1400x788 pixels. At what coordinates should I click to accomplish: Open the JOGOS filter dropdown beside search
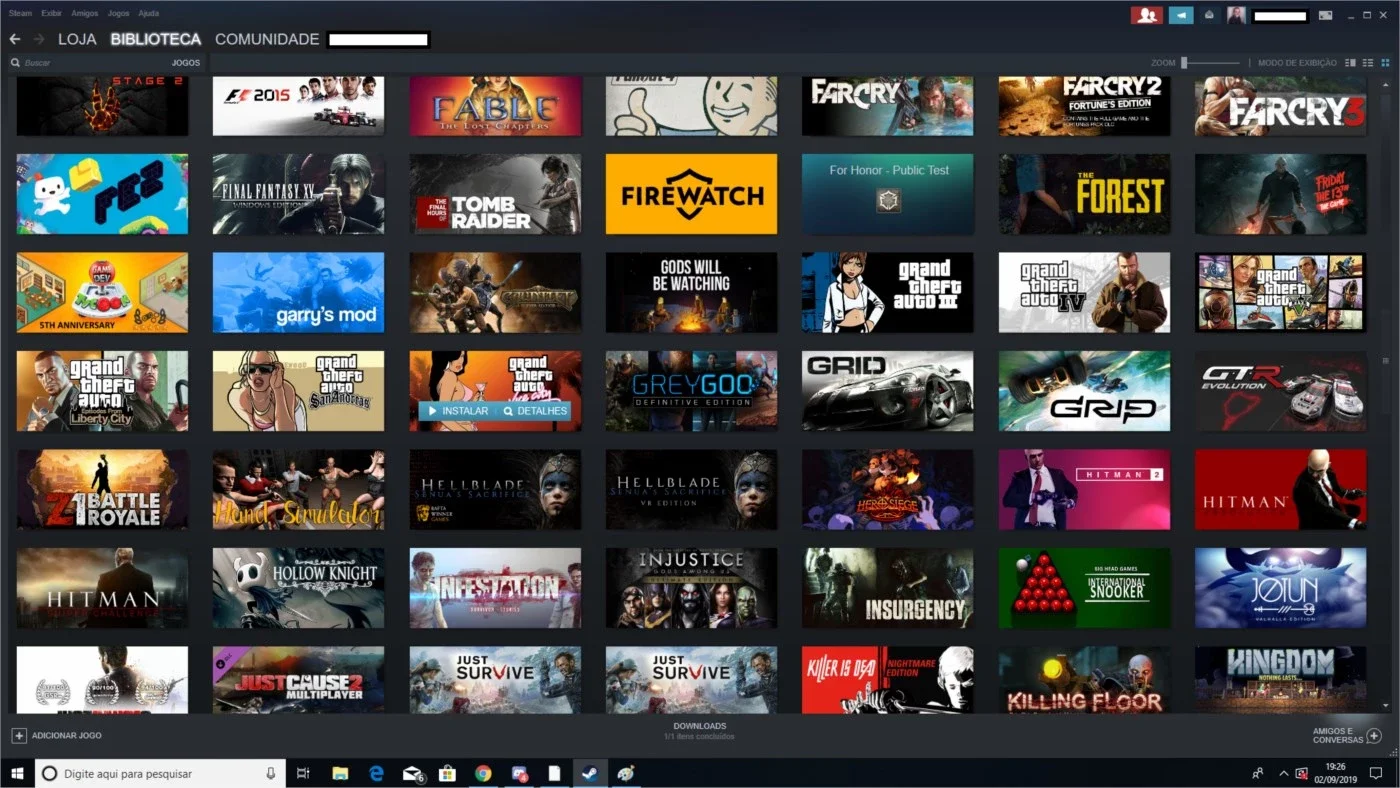coord(185,62)
